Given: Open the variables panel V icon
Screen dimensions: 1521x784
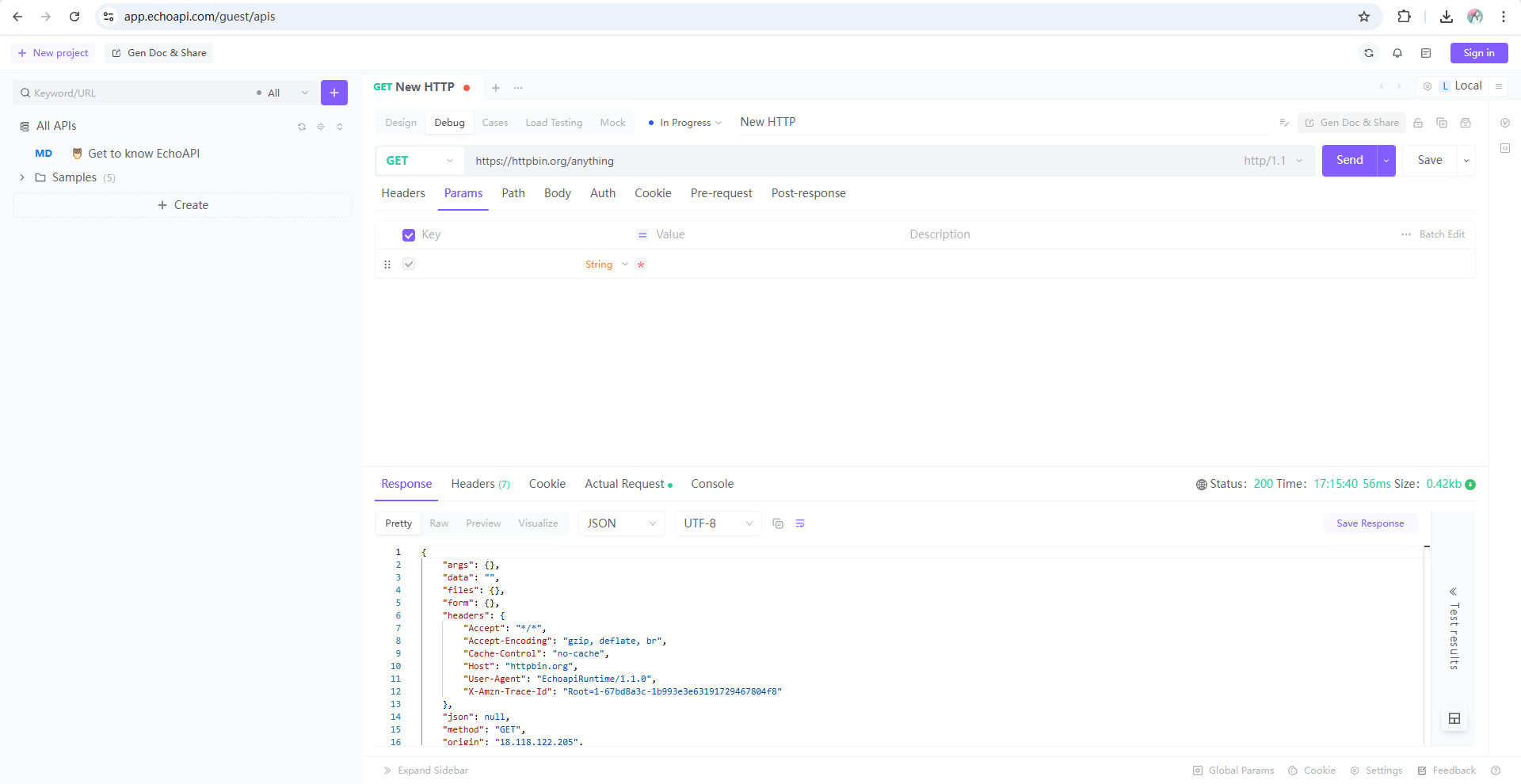Looking at the screenshot, I should click(x=1505, y=123).
